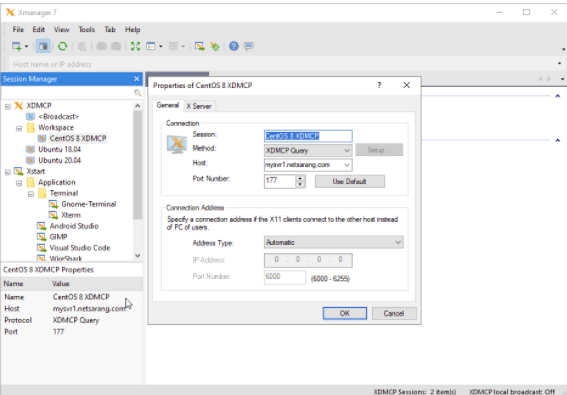The height and width of the screenshot is (395, 567).
Task: Click the dialog's question mark help button
Action: click(379, 85)
